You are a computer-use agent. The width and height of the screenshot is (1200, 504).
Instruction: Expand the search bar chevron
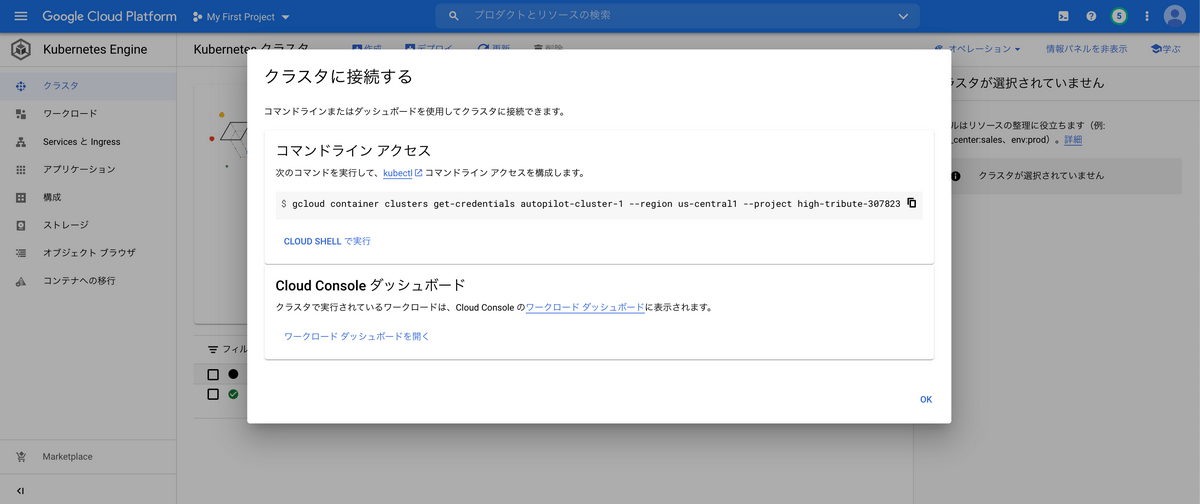905,16
